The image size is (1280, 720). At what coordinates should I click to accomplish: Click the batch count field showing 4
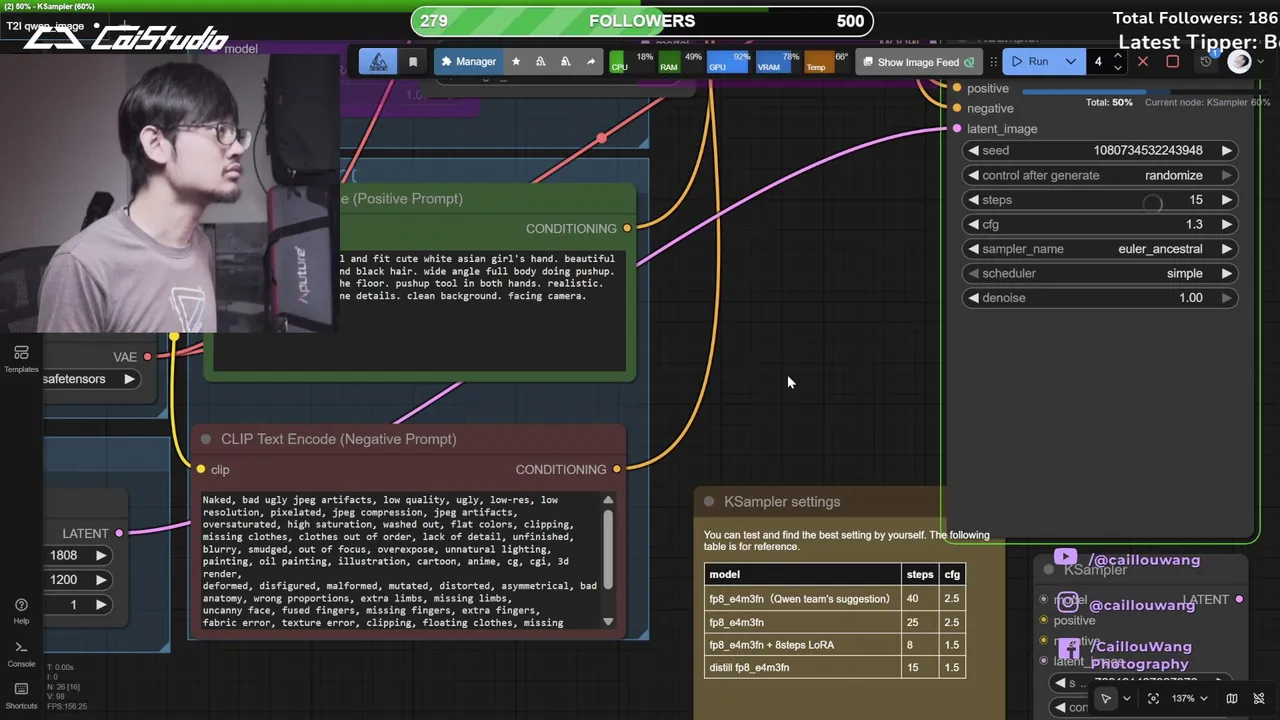point(1098,62)
